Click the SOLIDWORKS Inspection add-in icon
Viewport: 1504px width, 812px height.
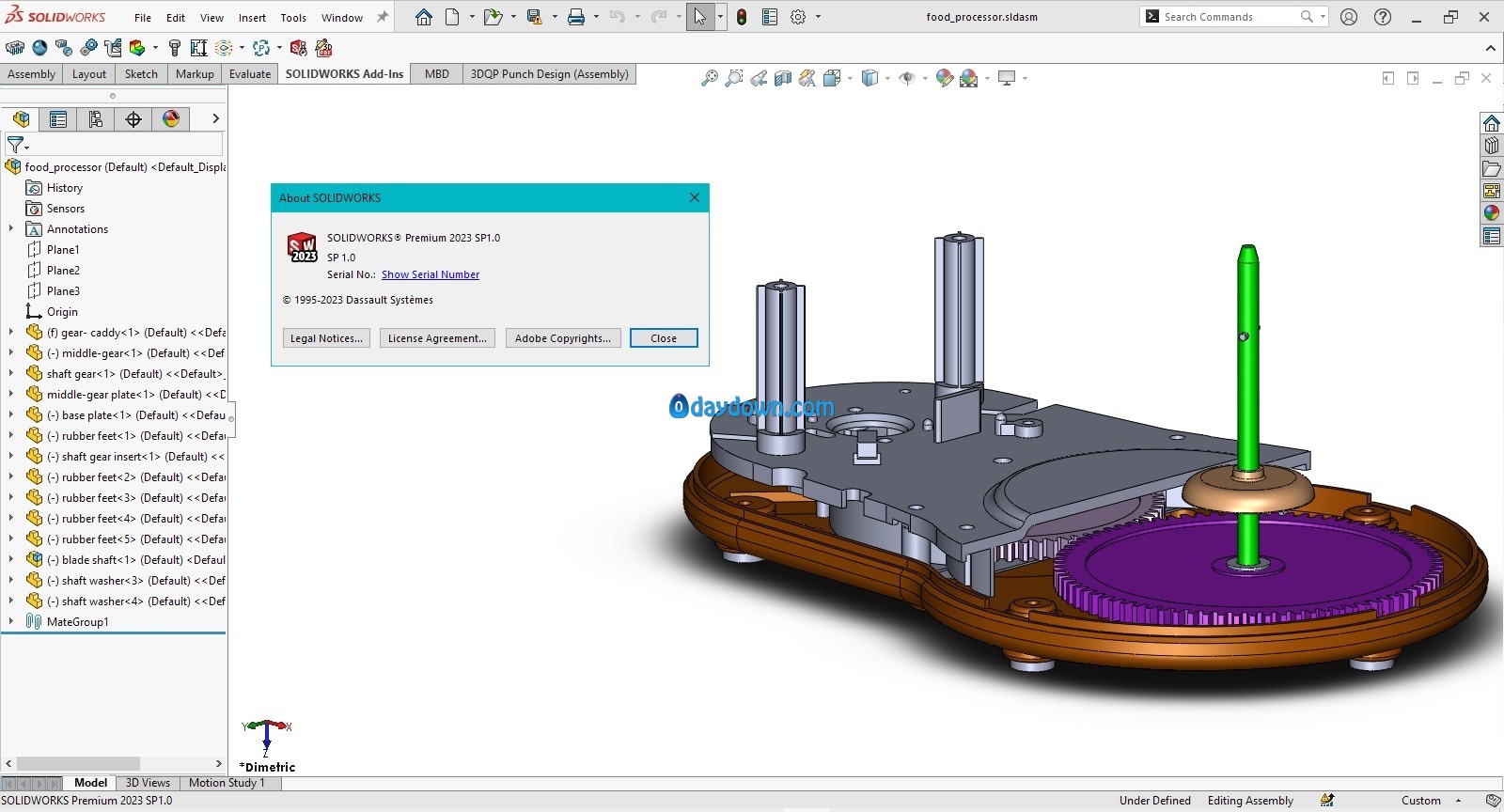299,48
